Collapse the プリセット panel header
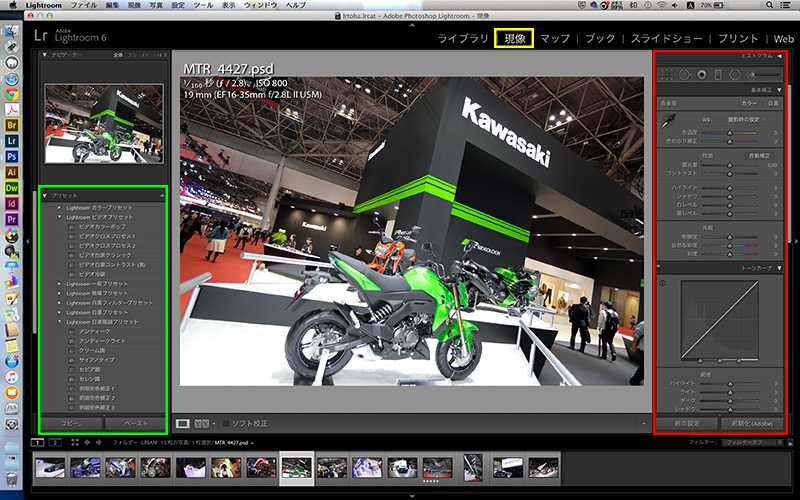 point(44,195)
